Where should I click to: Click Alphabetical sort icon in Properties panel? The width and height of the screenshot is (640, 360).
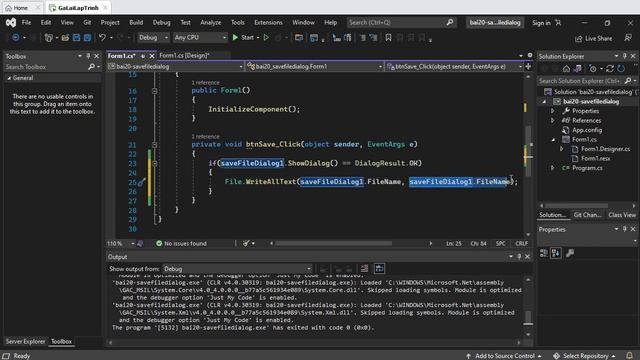coord(556,253)
